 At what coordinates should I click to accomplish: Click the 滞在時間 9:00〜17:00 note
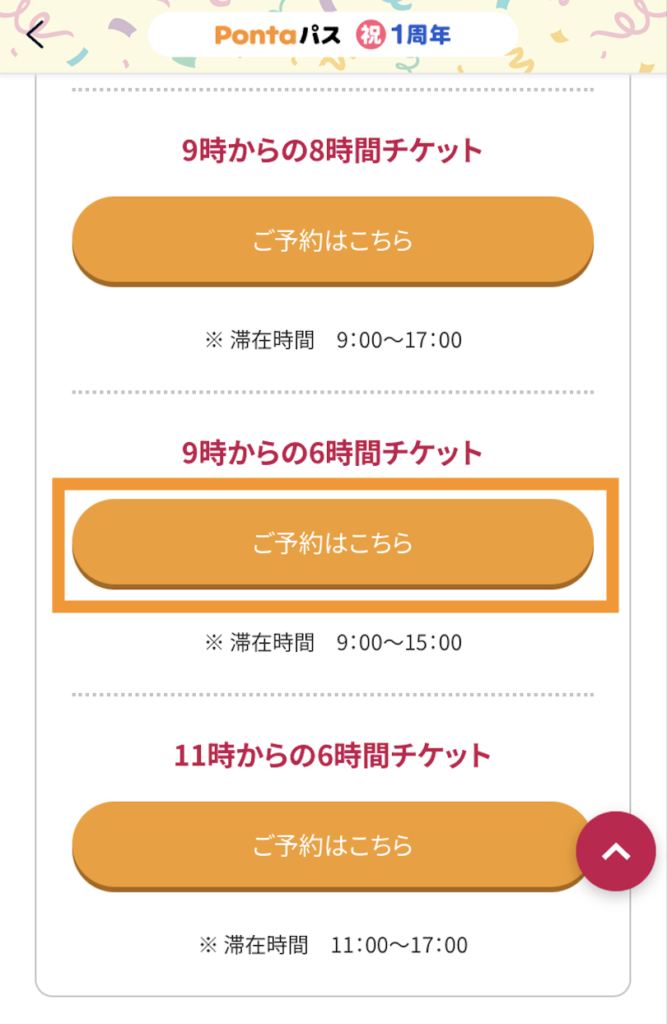[x=333, y=340]
